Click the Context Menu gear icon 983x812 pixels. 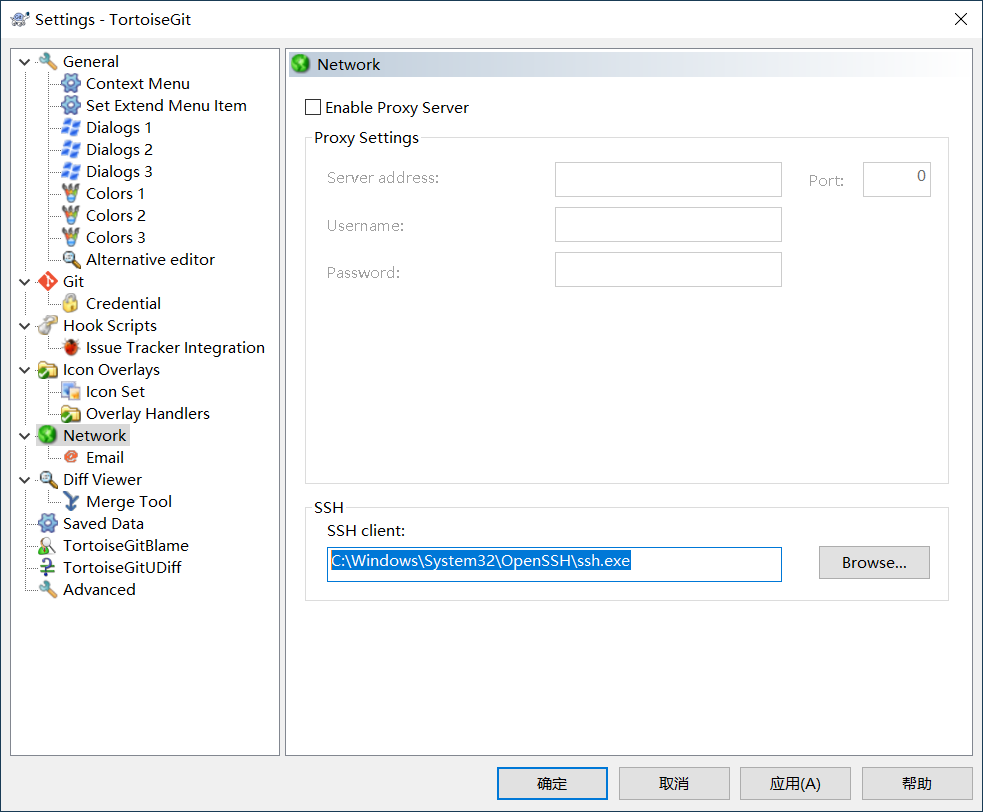point(71,83)
